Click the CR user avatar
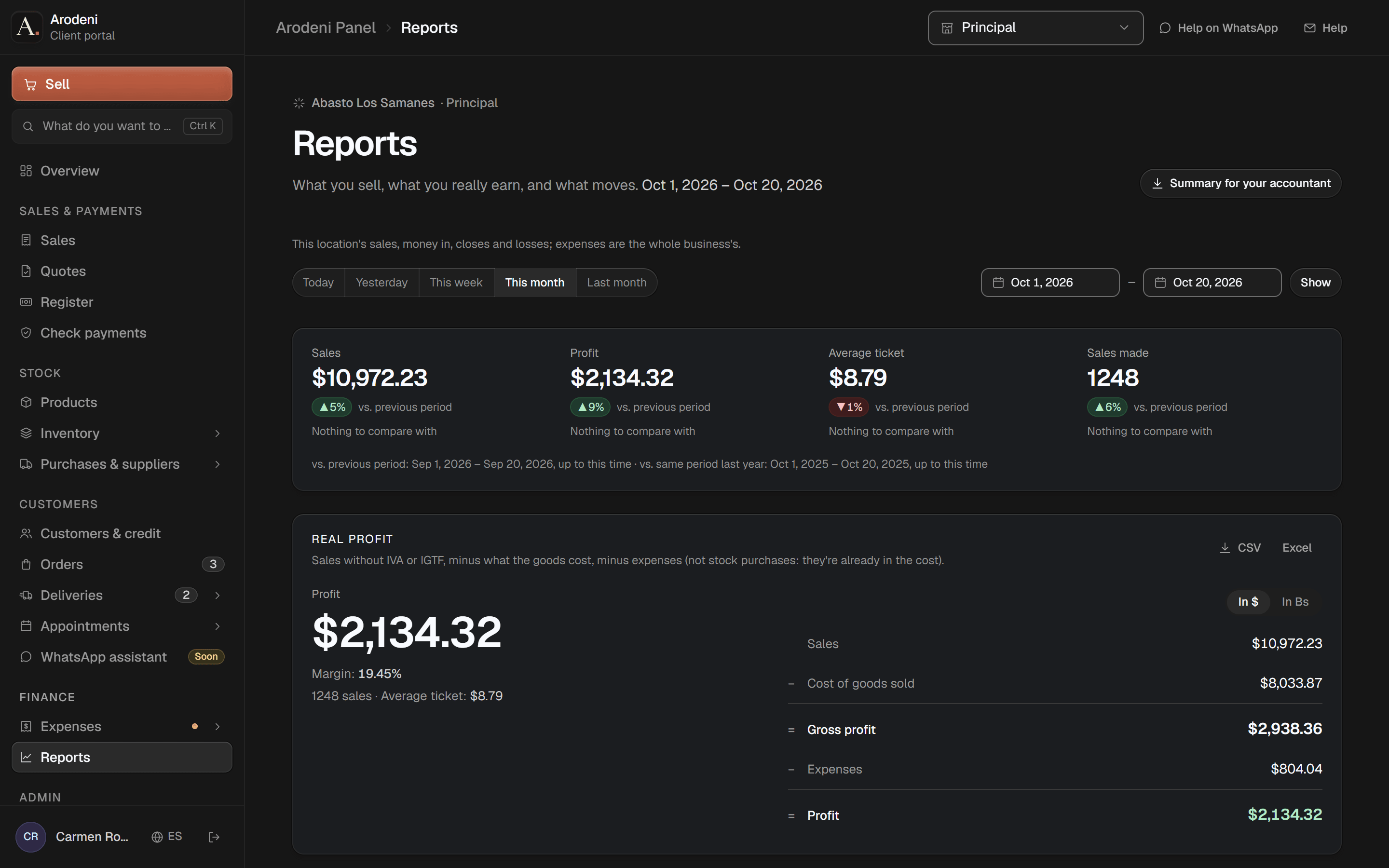Viewport: 1389px width, 868px height. tap(31, 837)
